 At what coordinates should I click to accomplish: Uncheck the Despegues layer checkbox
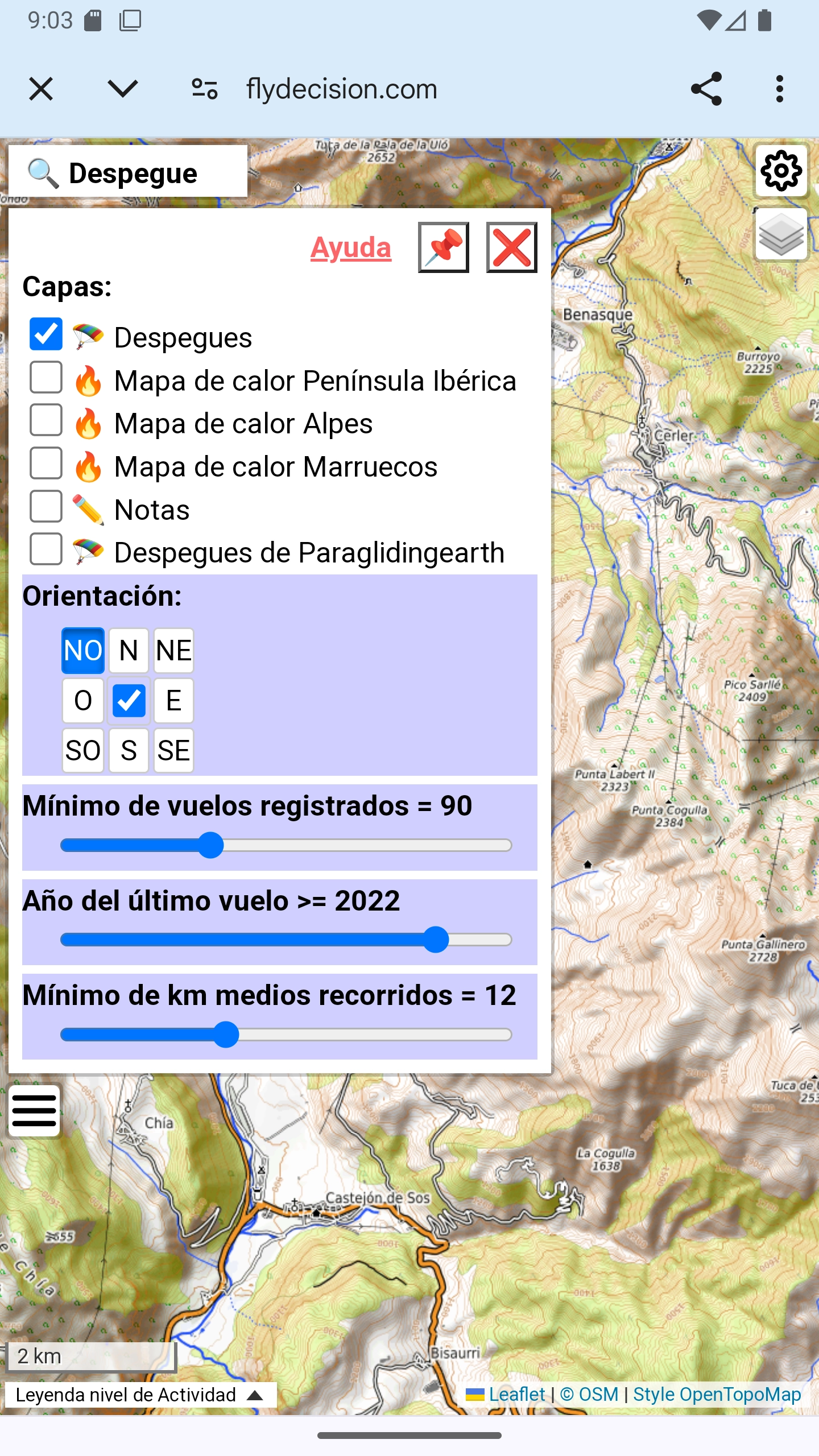pyautogui.click(x=46, y=334)
